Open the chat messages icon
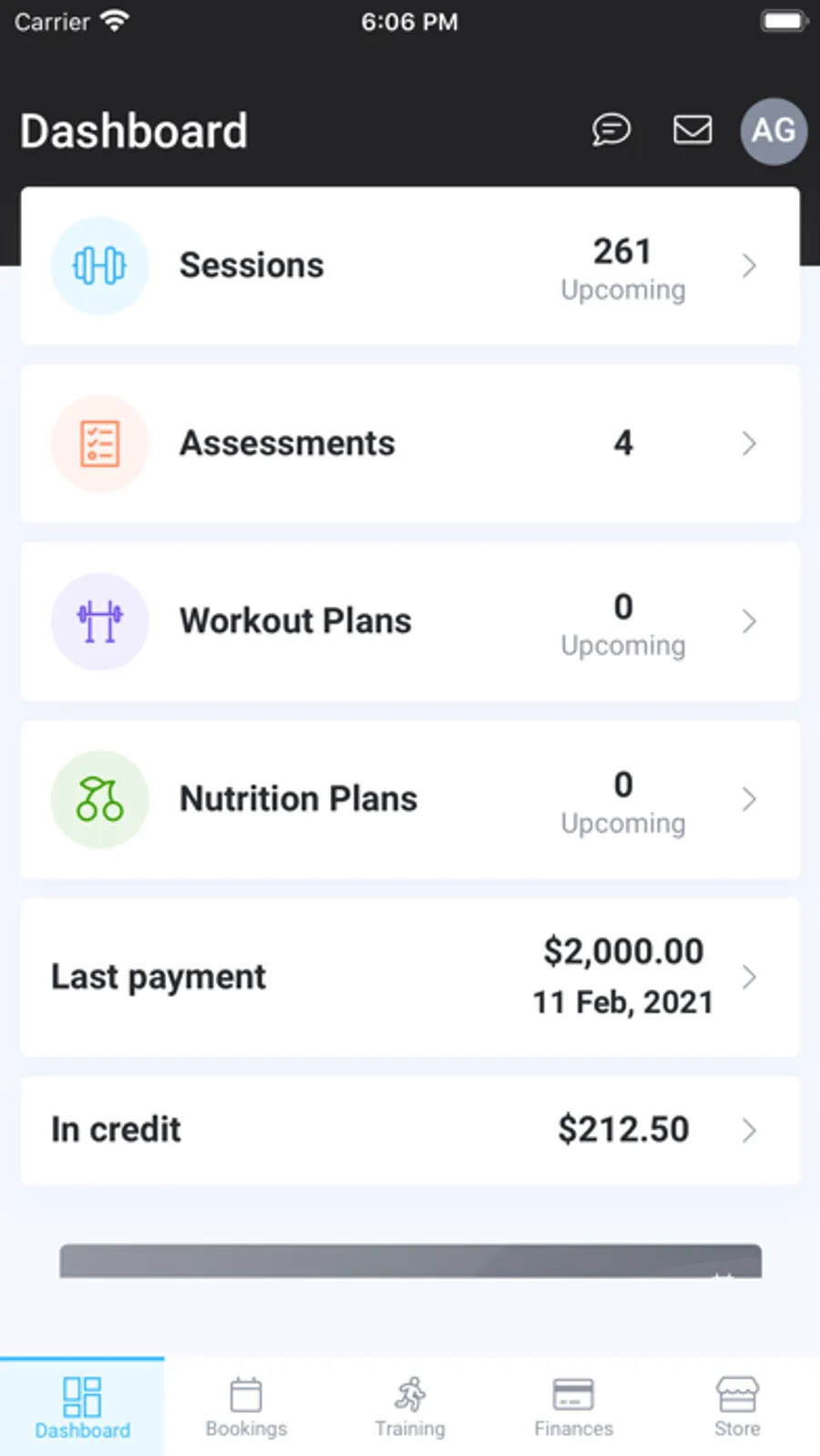820x1456 pixels. pyautogui.click(x=610, y=130)
